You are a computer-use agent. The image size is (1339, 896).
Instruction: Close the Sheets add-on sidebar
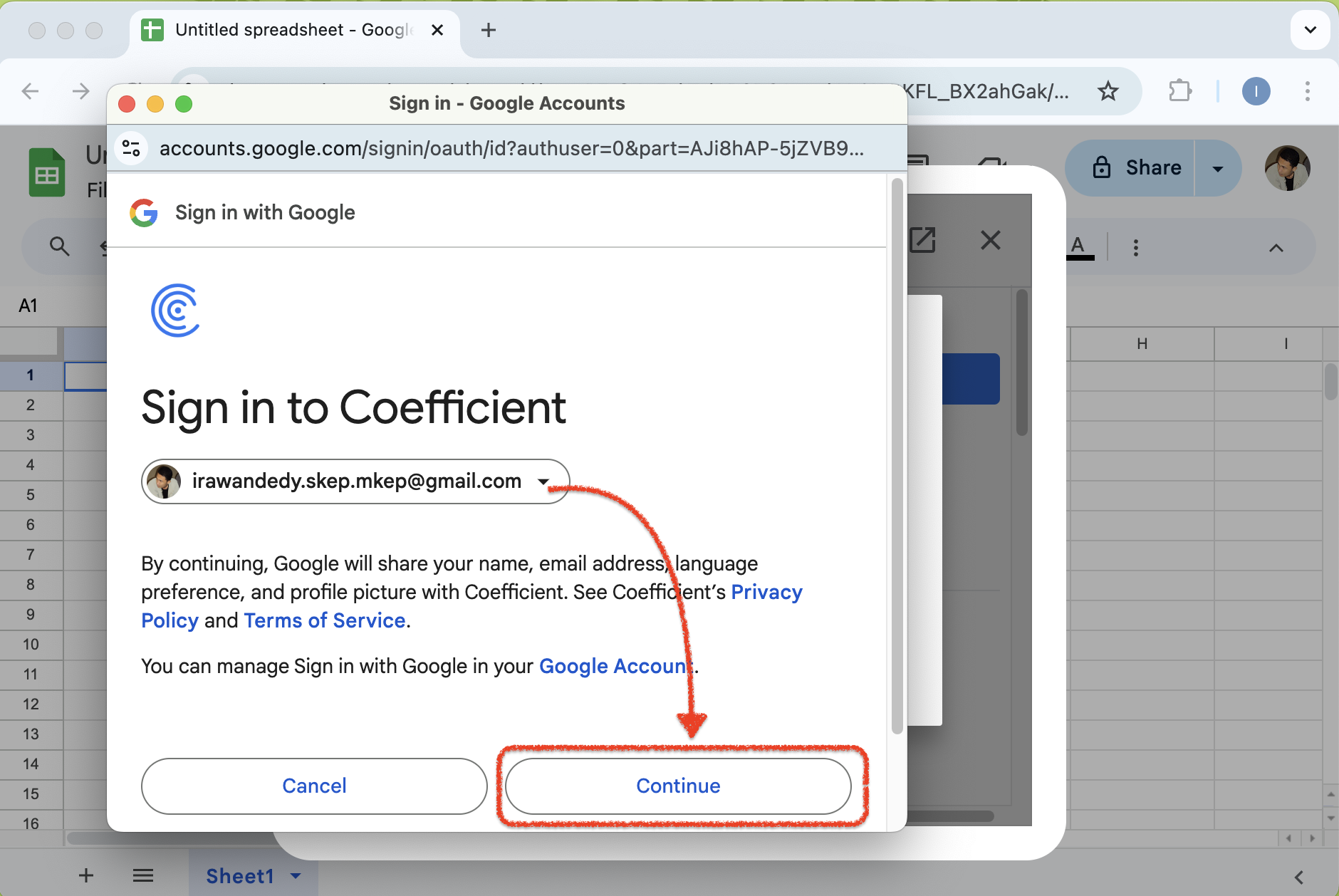pyautogui.click(x=990, y=240)
